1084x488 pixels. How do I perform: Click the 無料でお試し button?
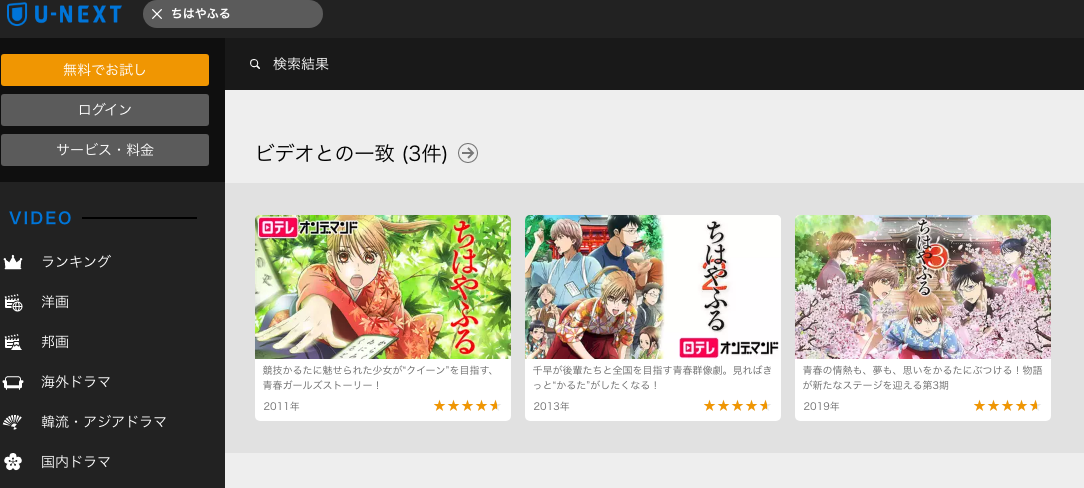(x=105, y=70)
